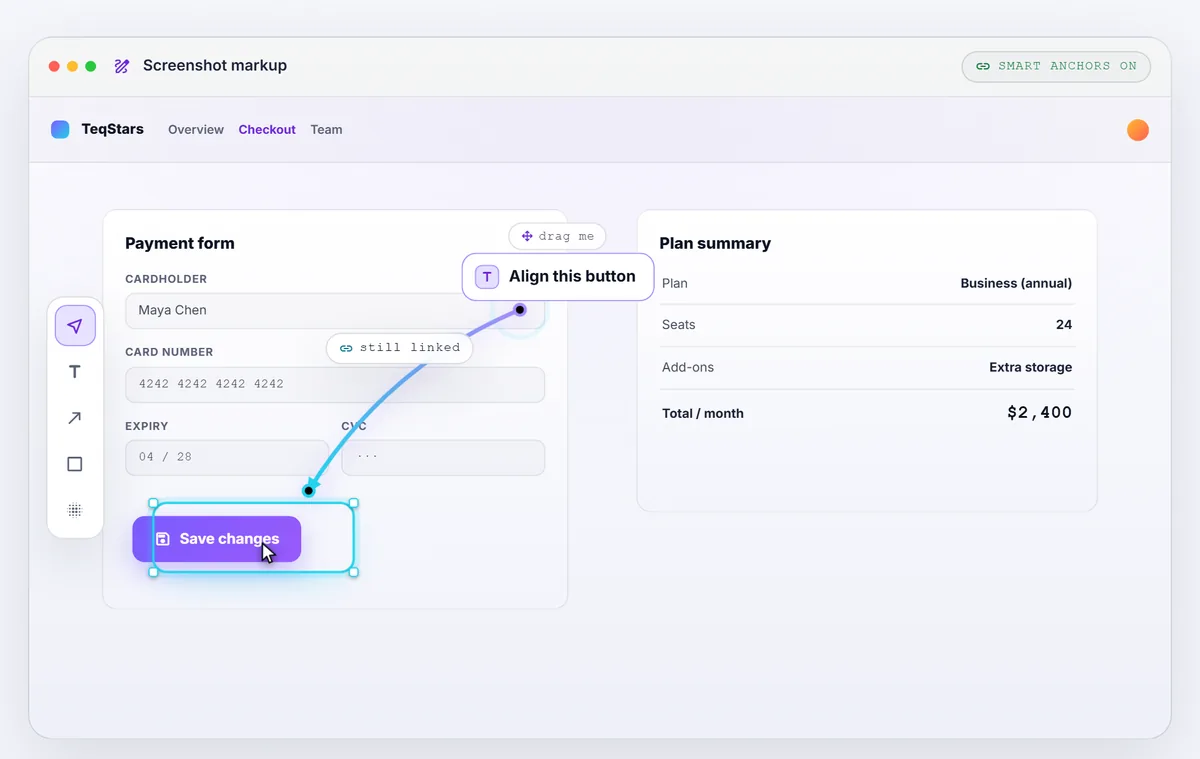Image resolution: width=1200 pixels, height=759 pixels.
Task: Close the window with the red button
Action: tap(54, 66)
